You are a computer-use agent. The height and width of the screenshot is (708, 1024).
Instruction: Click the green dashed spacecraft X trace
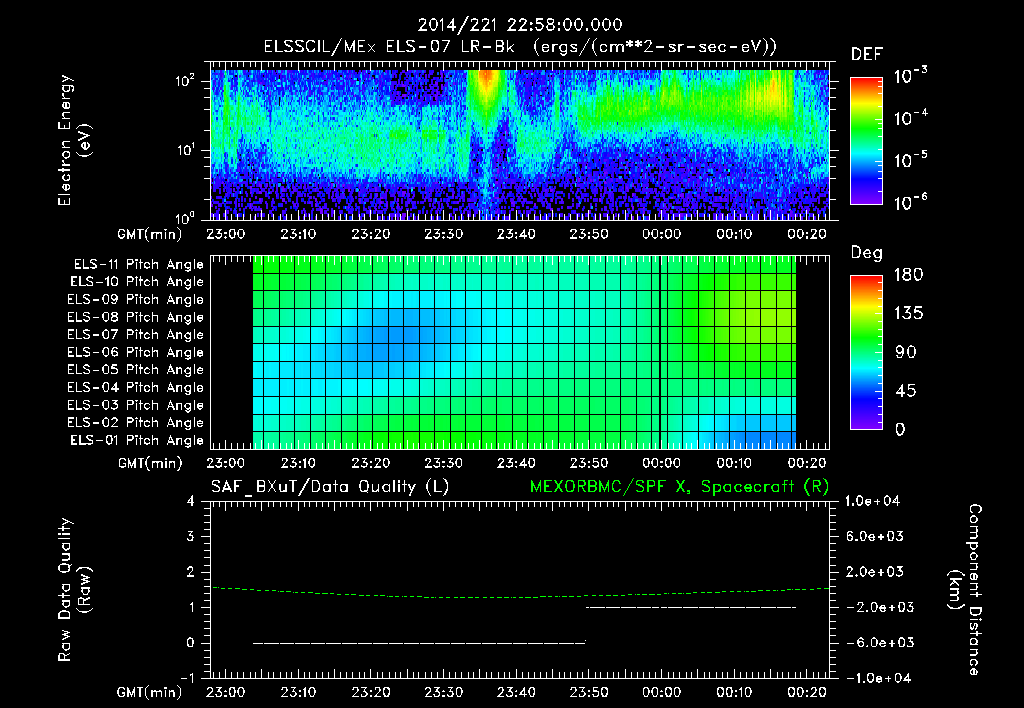[x=520, y=597]
